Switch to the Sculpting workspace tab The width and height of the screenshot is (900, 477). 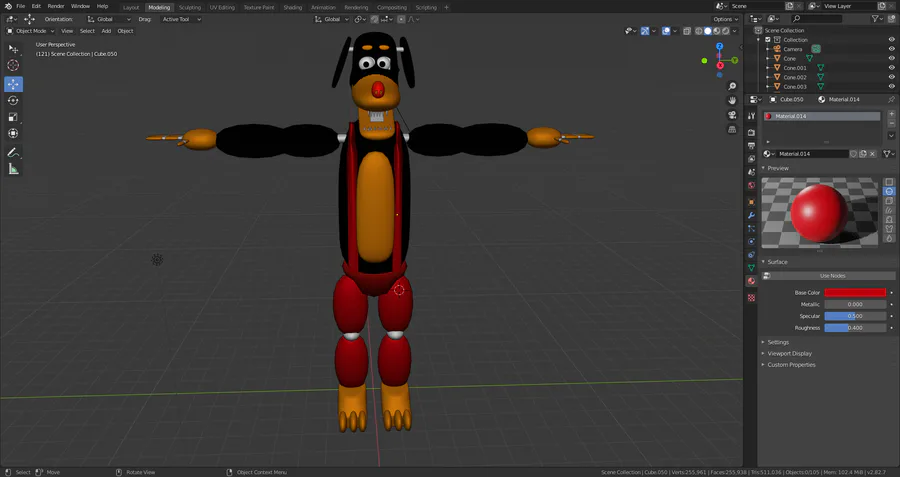[x=189, y=7]
